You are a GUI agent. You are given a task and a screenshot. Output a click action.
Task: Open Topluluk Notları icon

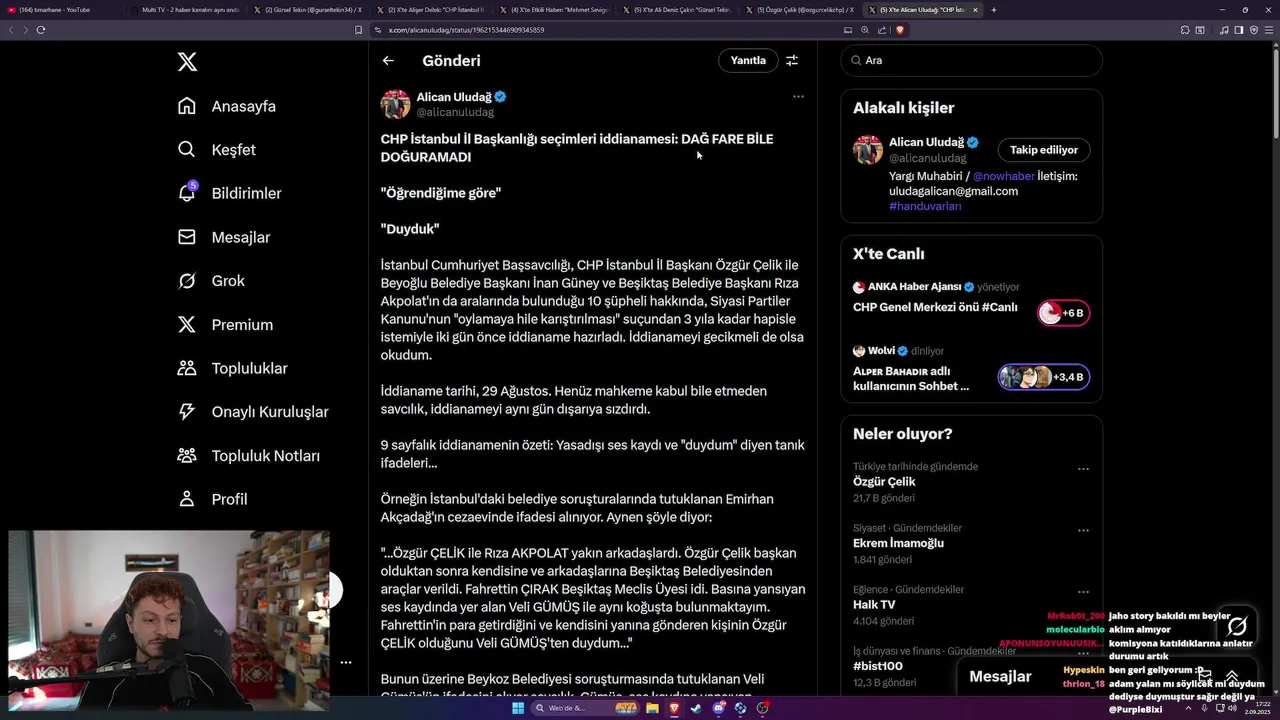187,455
